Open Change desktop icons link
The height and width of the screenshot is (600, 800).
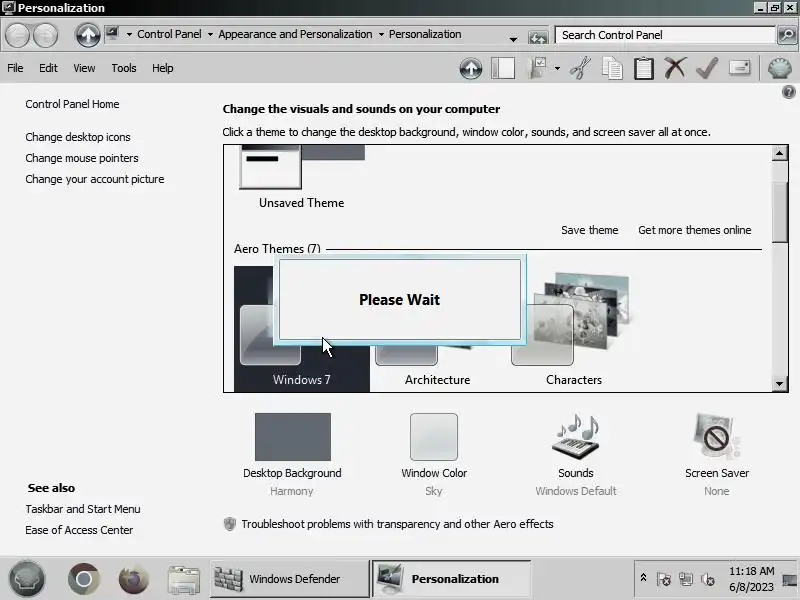click(x=78, y=137)
